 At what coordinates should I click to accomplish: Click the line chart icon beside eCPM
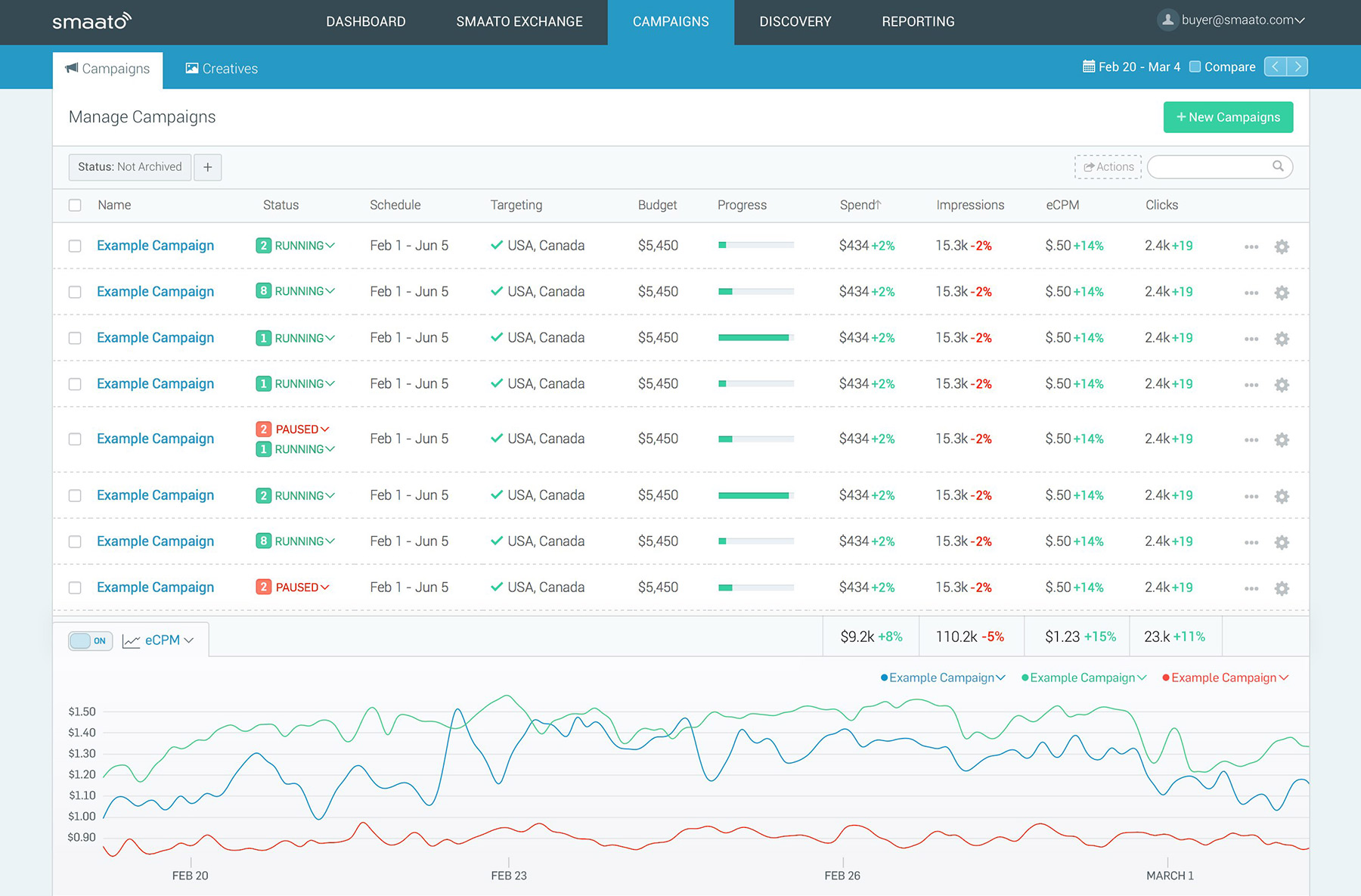pyautogui.click(x=132, y=641)
